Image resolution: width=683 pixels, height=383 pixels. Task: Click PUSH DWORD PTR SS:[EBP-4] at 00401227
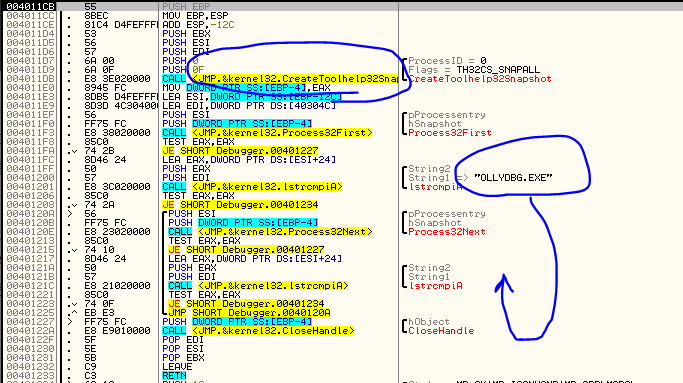pos(237,322)
